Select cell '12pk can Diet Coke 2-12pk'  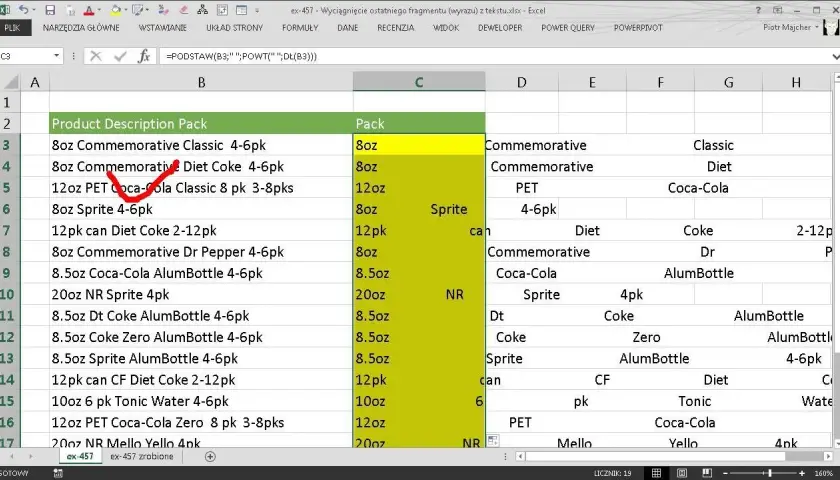click(x=201, y=230)
